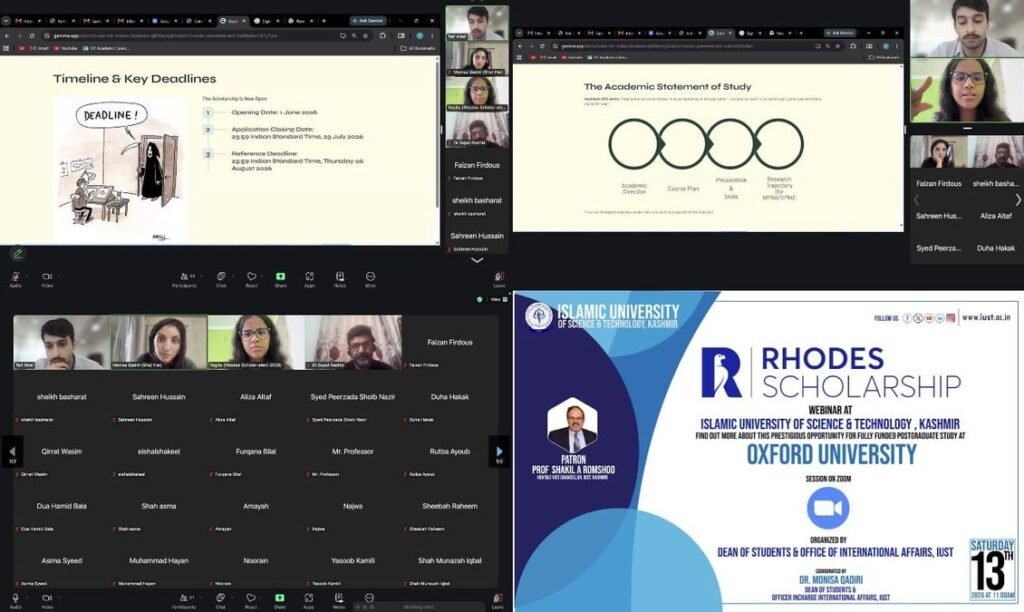Click Leave in the gallery-view Zoom toolbar
The height and width of the screenshot is (612, 1024).
[x=498, y=600]
